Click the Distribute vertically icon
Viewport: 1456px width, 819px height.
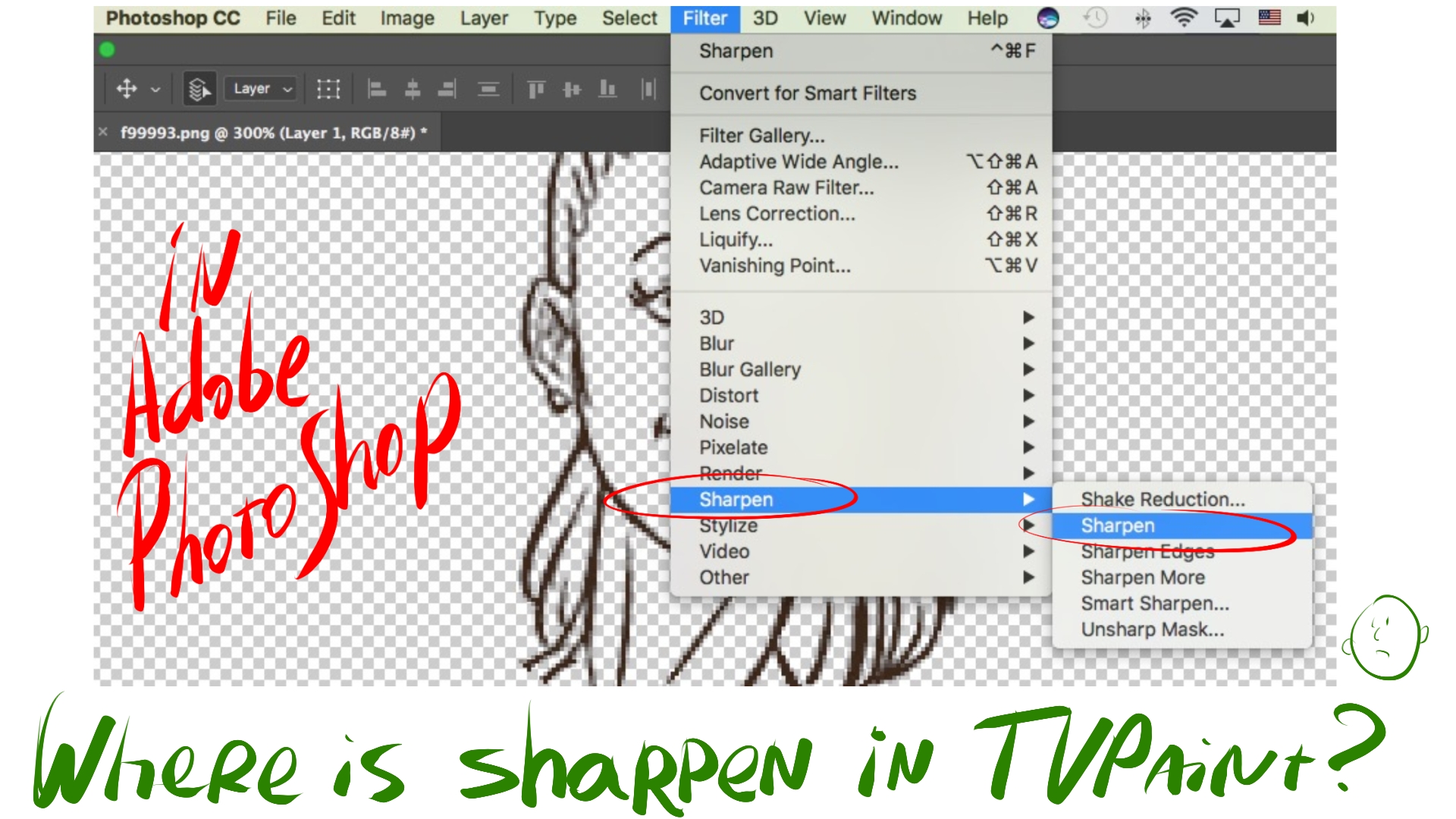[x=488, y=89]
